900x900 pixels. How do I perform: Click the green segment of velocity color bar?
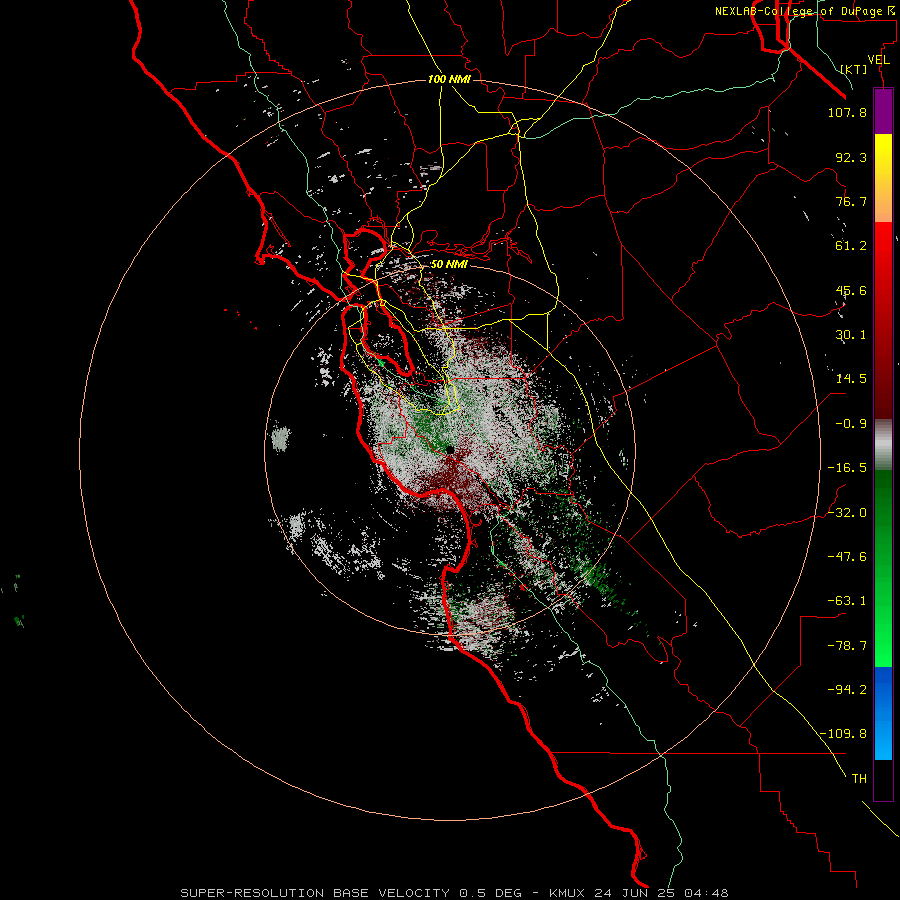(x=883, y=568)
